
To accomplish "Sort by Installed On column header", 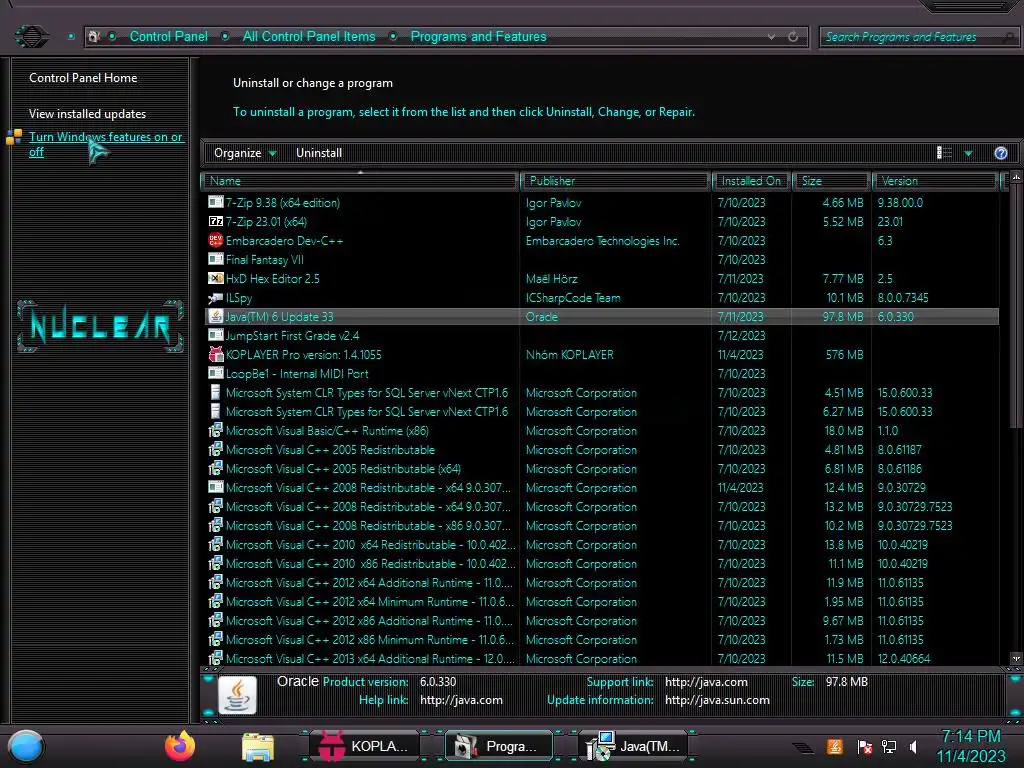I will pyautogui.click(x=751, y=181).
